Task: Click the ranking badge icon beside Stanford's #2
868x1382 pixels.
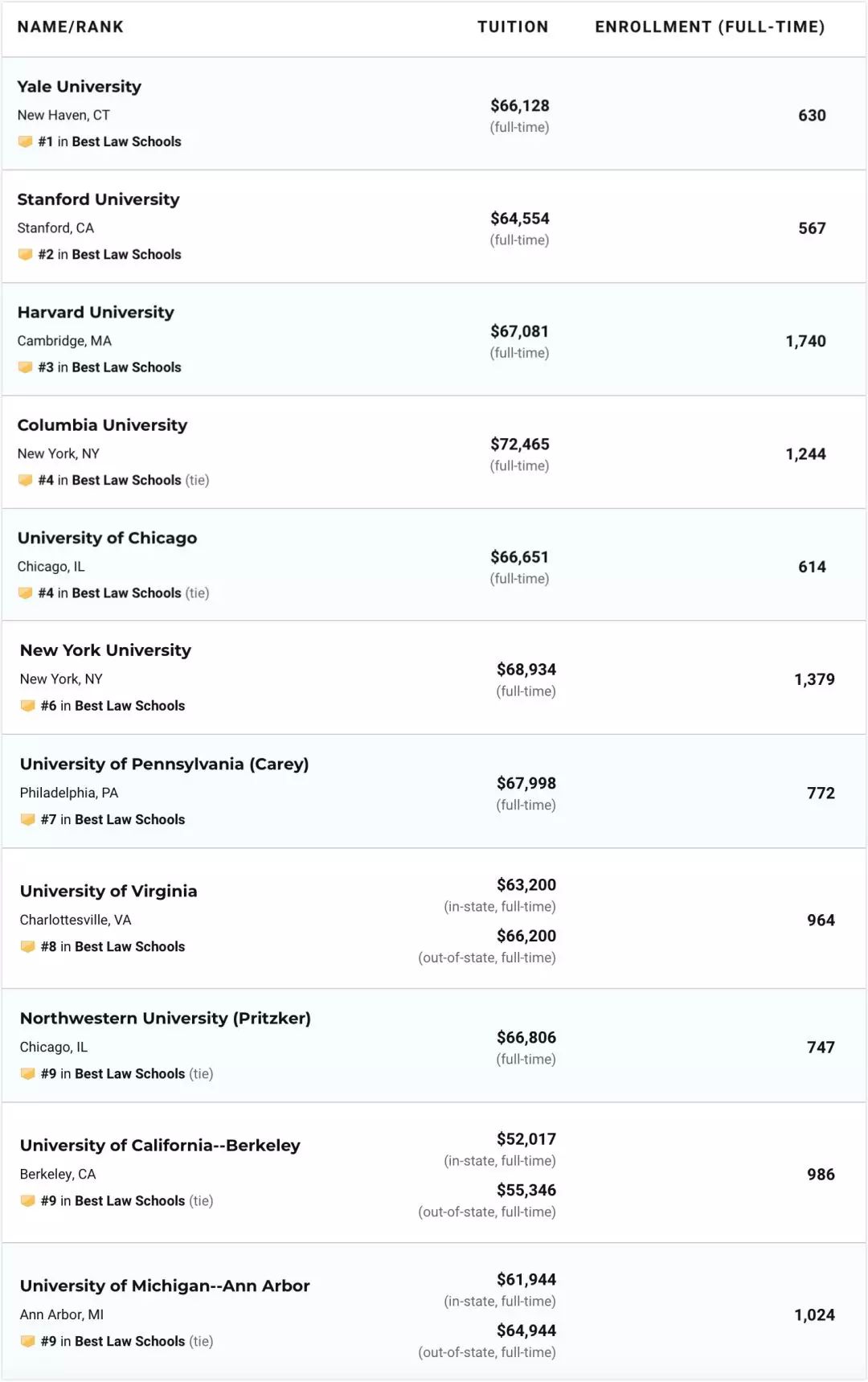Action: click(25, 254)
